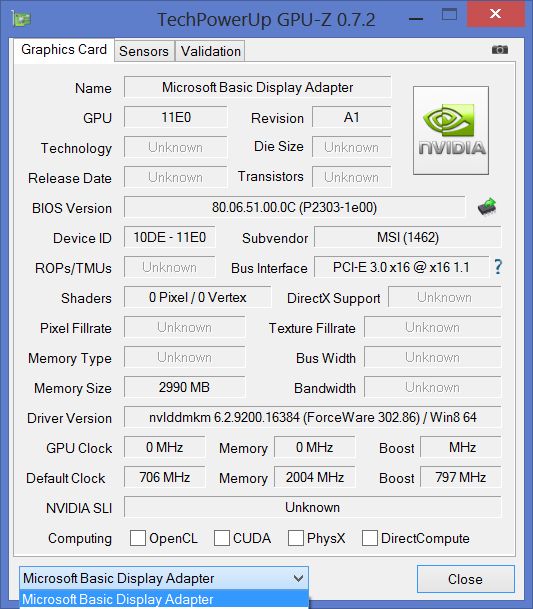Click the NVIDIA logo image
The width and height of the screenshot is (533, 609).
click(451, 130)
